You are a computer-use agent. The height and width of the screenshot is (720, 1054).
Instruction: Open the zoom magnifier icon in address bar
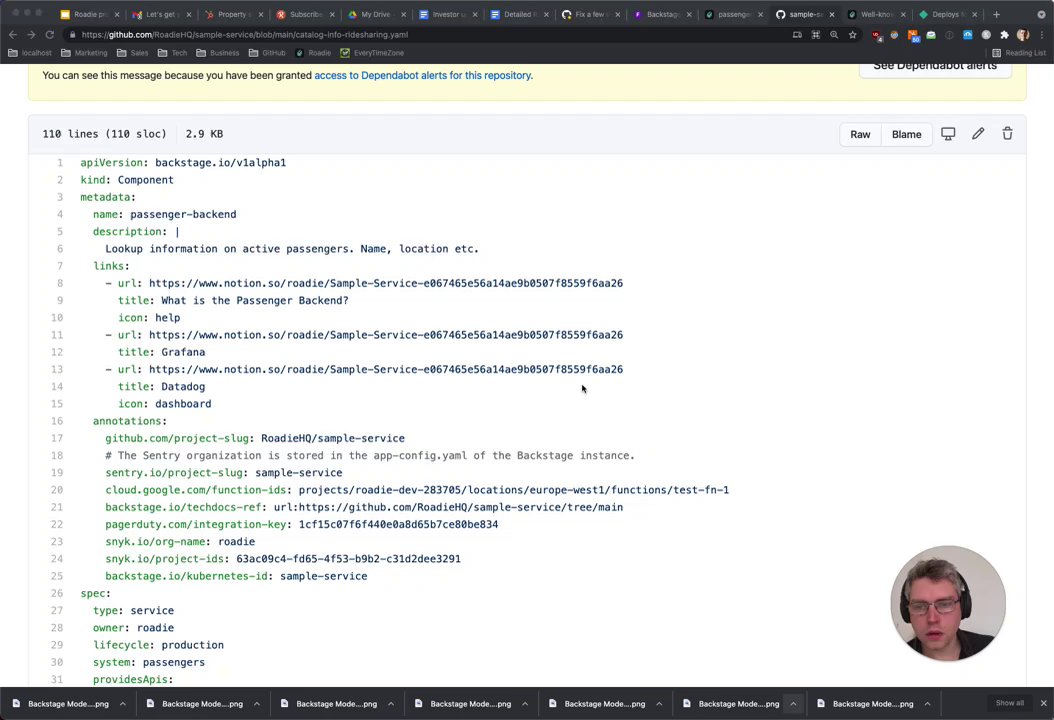tap(834, 35)
